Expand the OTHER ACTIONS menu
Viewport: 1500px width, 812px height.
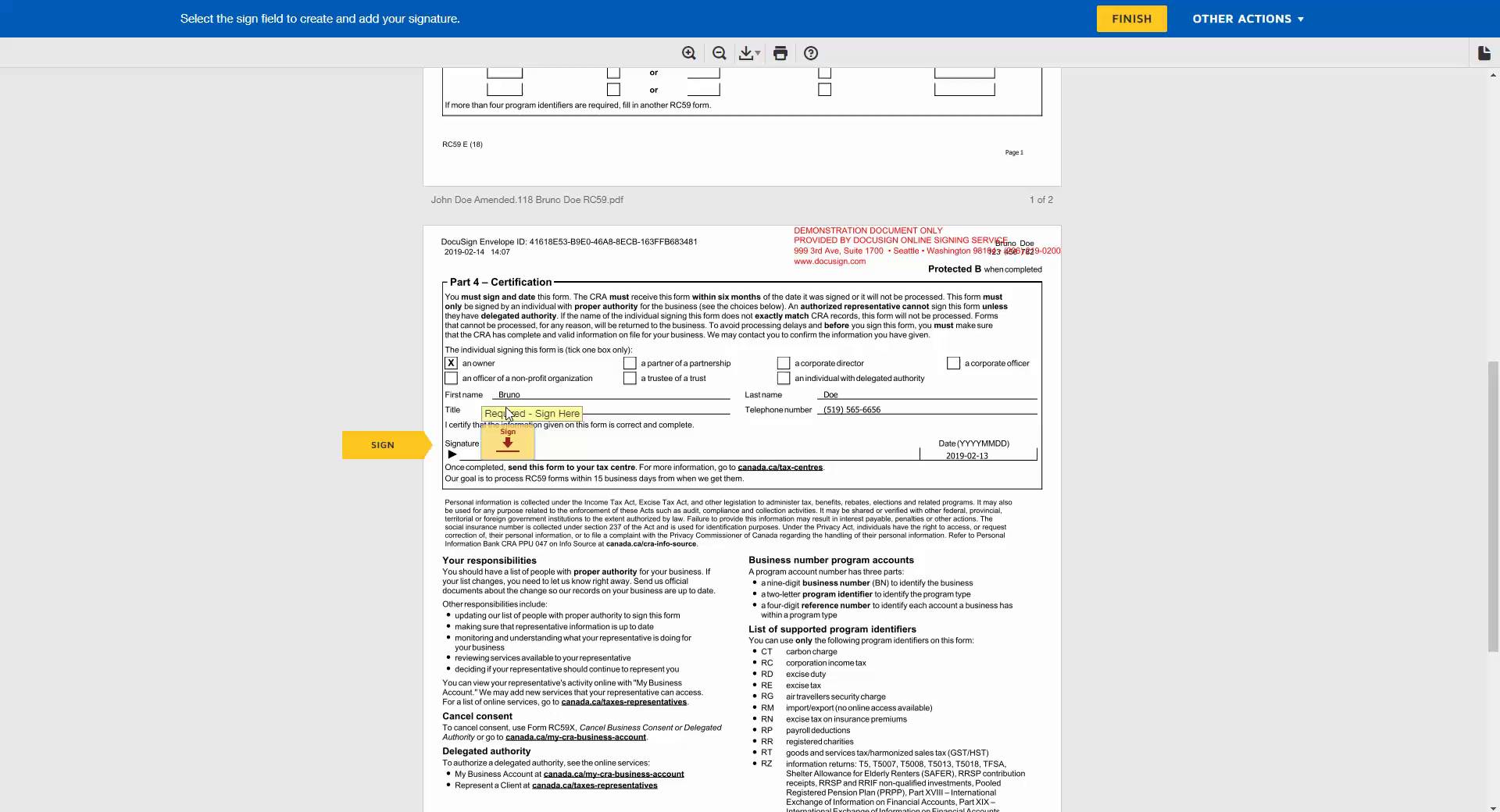point(1248,19)
